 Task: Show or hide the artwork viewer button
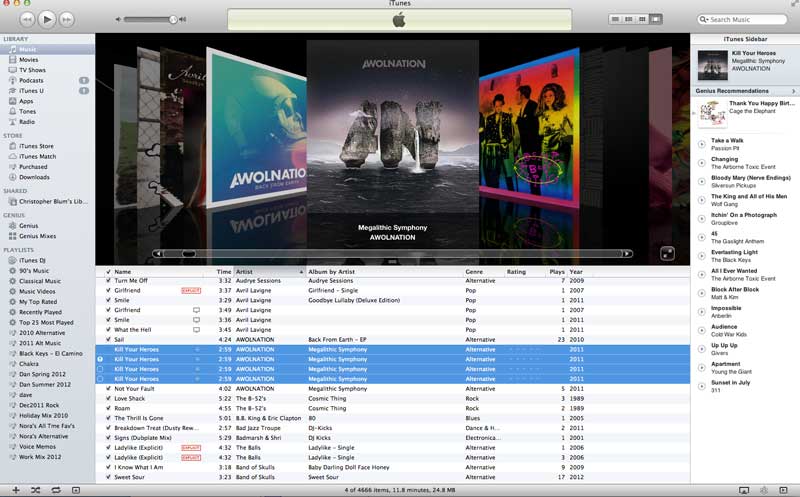click(x=76, y=490)
